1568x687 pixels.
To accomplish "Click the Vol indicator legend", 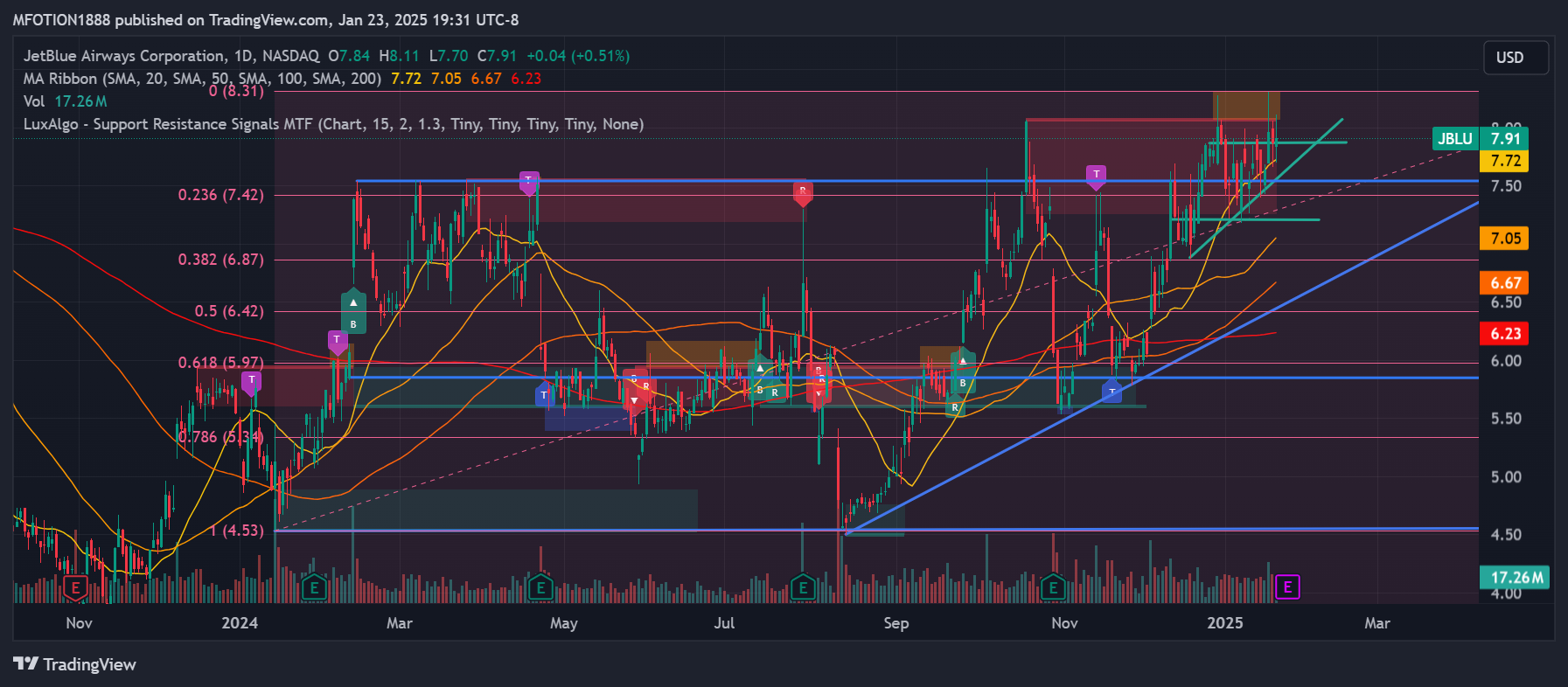I will (x=66, y=101).
